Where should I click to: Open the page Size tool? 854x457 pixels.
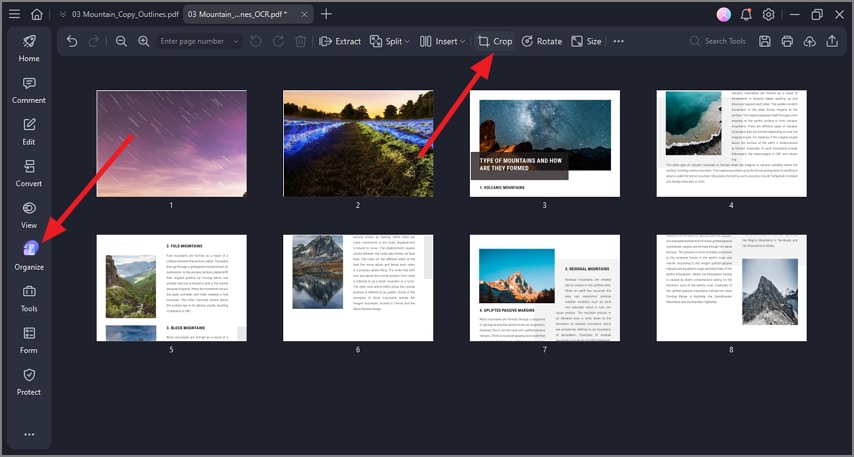click(586, 41)
